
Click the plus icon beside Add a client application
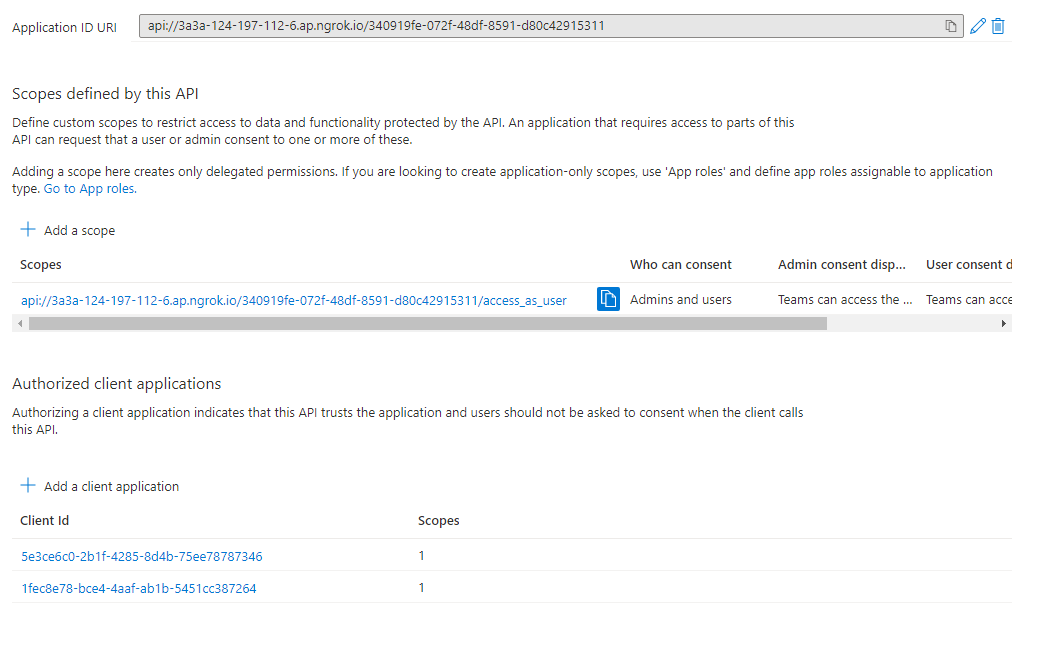(28, 486)
